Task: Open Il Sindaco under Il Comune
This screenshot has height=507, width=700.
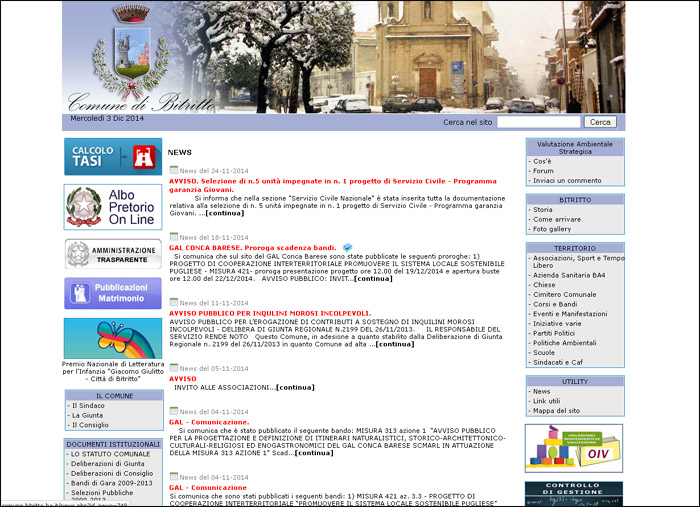Action: tap(88, 406)
